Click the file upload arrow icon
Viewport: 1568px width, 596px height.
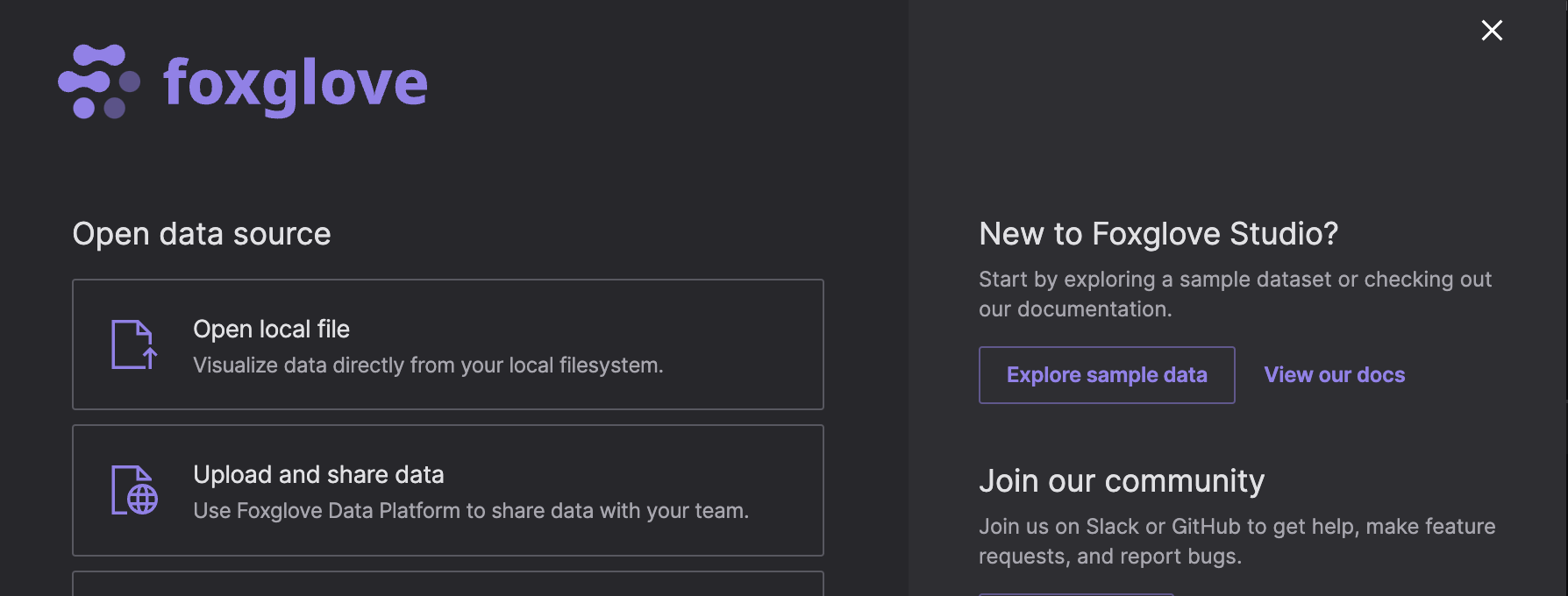click(134, 344)
